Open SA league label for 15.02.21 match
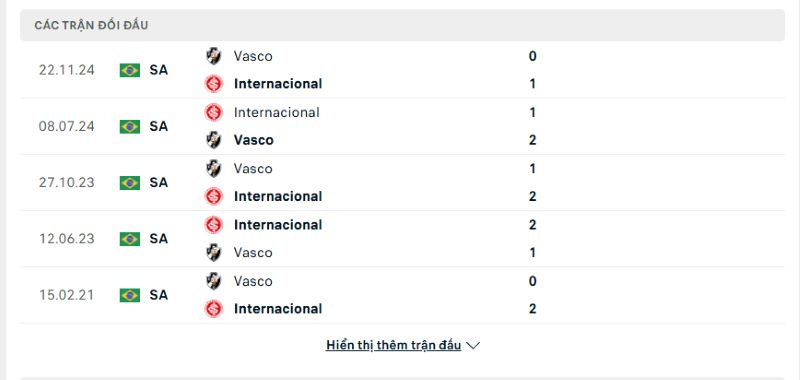This screenshot has width=800, height=380. coord(159,295)
